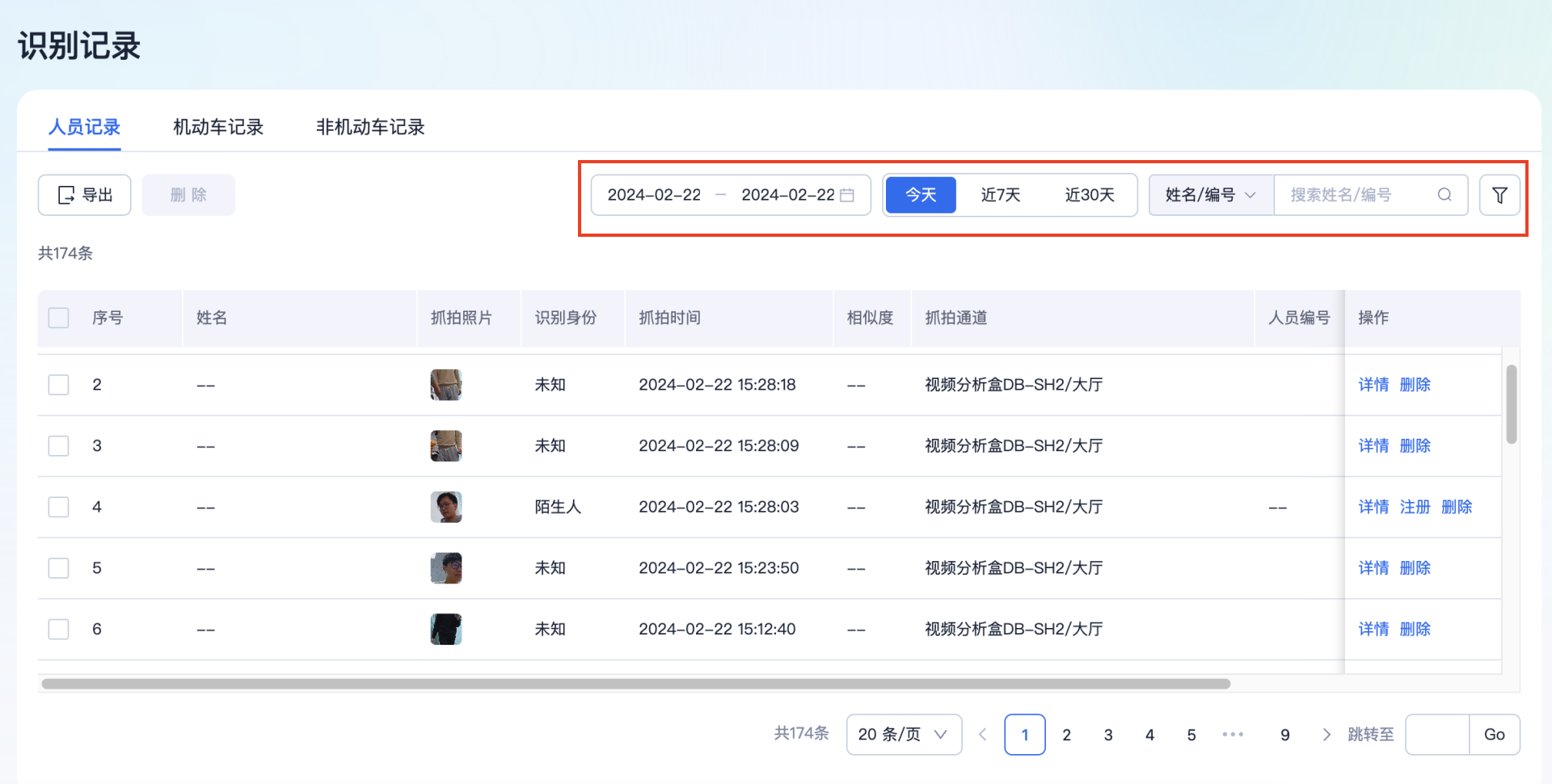Click 删除 for row 5
Screen dimensions: 1552x784
(1415, 568)
